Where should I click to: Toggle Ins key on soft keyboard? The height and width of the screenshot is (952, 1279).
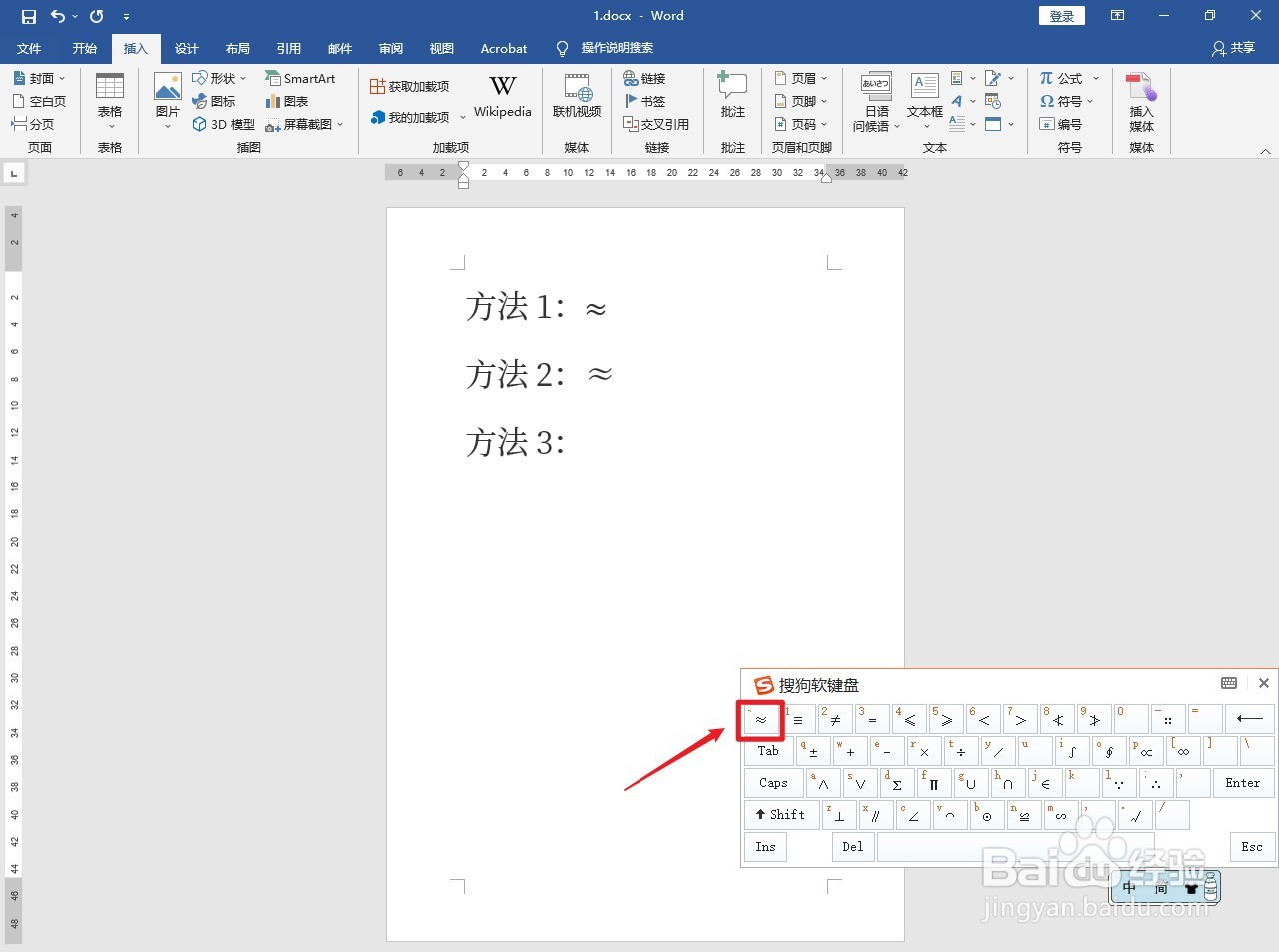click(765, 847)
